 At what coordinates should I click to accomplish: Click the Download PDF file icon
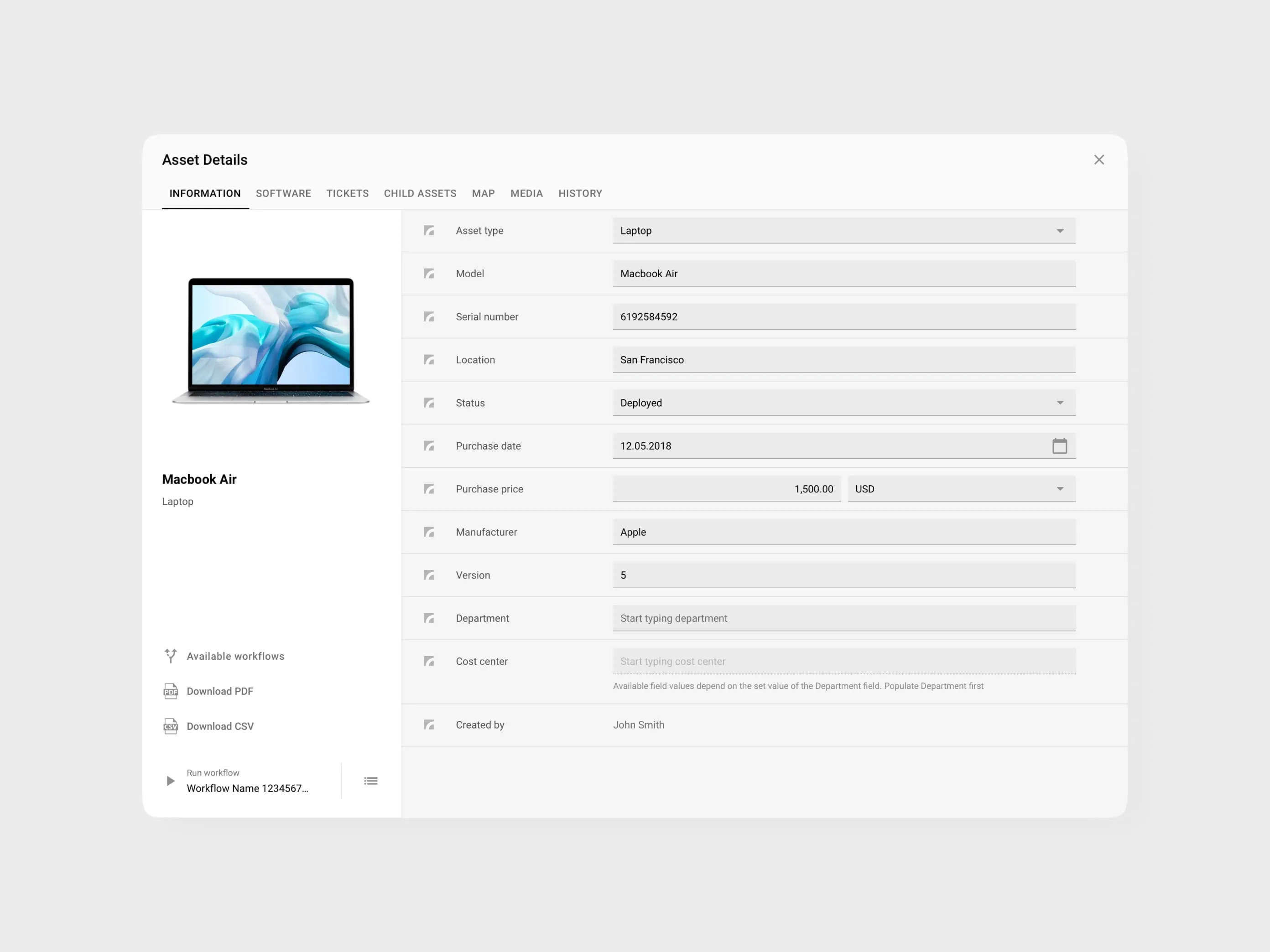coord(170,691)
